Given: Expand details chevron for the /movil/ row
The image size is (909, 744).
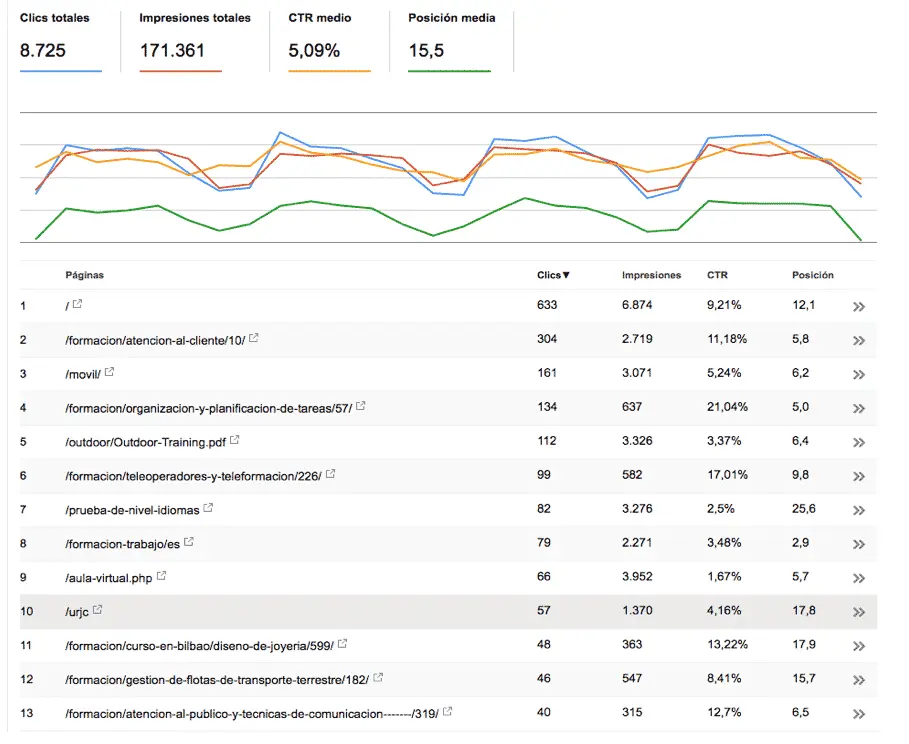Looking at the screenshot, I should (858, 373).
